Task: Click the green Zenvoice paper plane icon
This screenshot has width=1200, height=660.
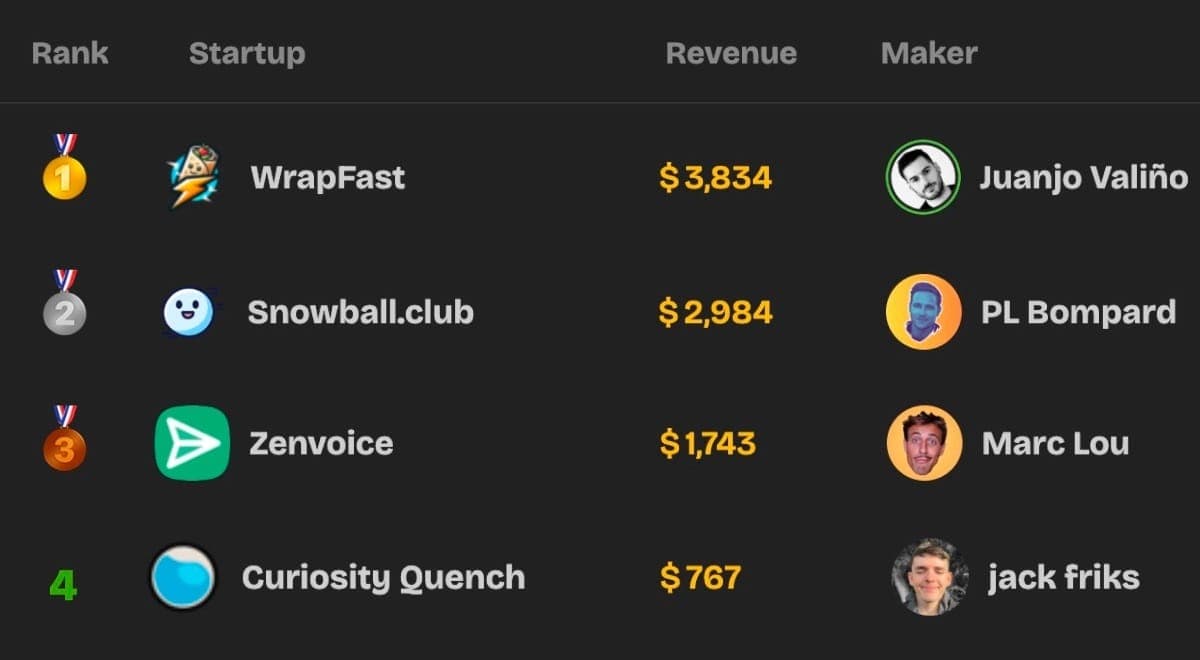Action: [x=192, y=443]
